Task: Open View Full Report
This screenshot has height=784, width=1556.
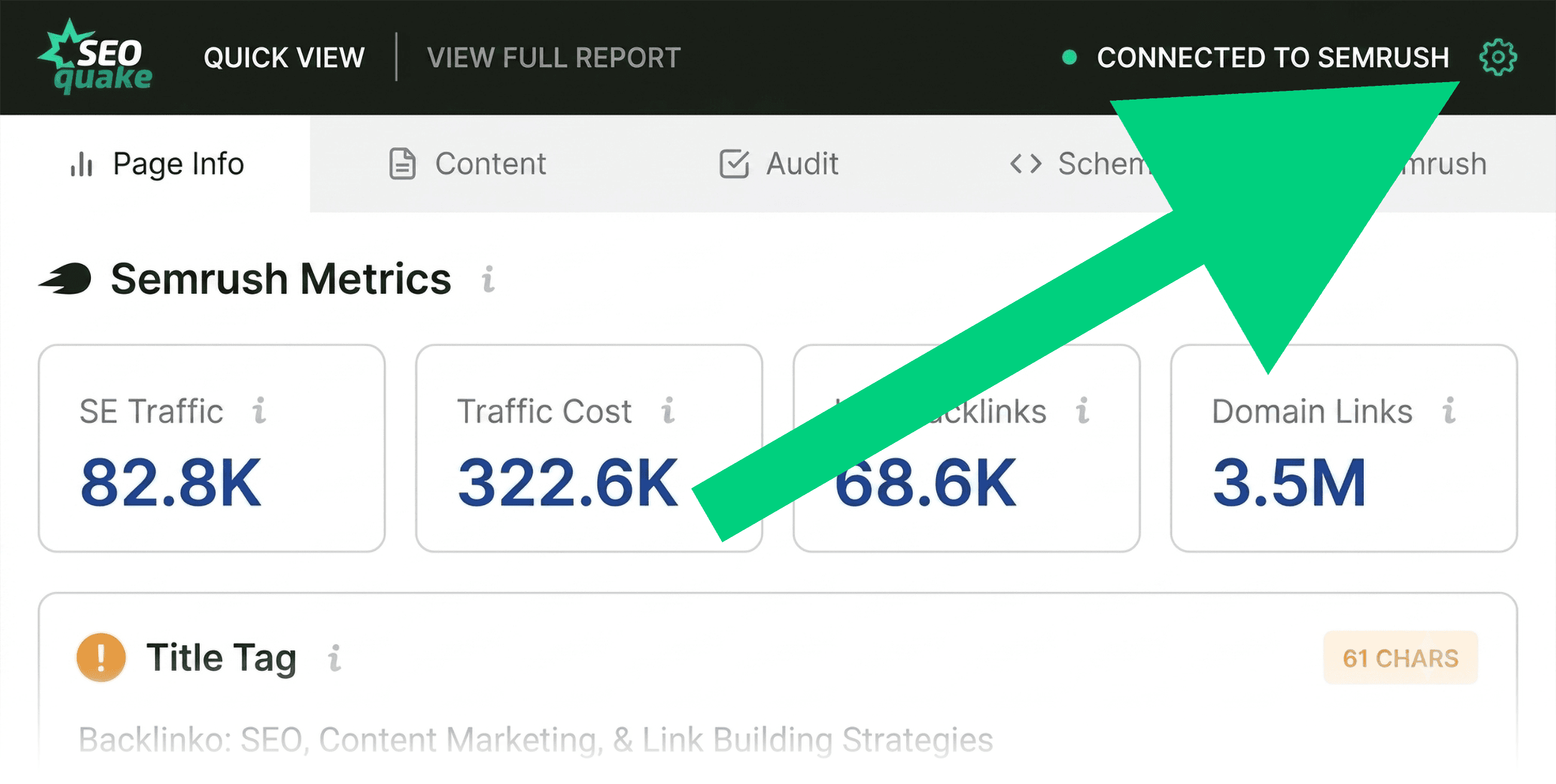Action: [x=554, y=58]
